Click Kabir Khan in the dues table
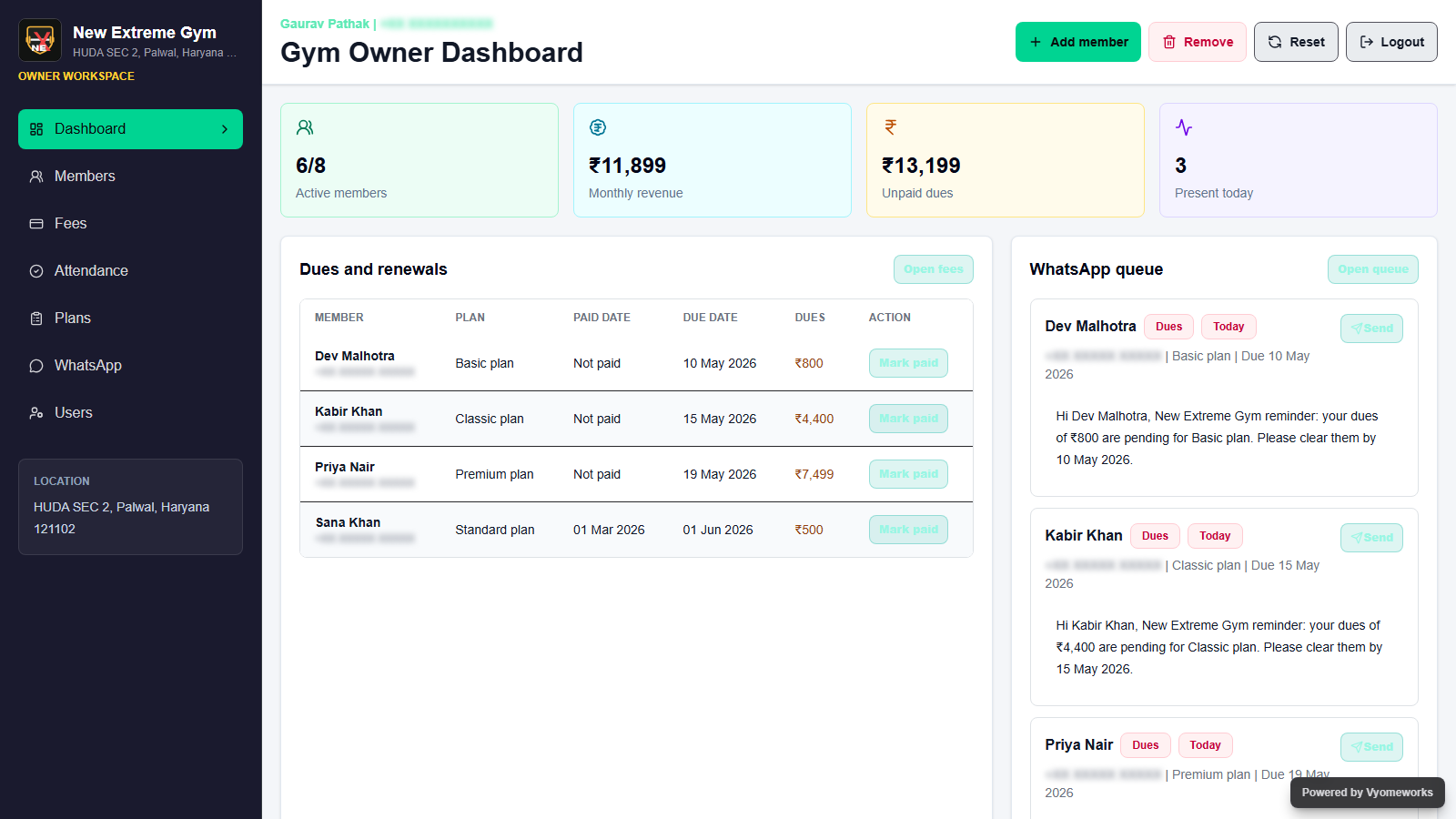 (349, 411)
